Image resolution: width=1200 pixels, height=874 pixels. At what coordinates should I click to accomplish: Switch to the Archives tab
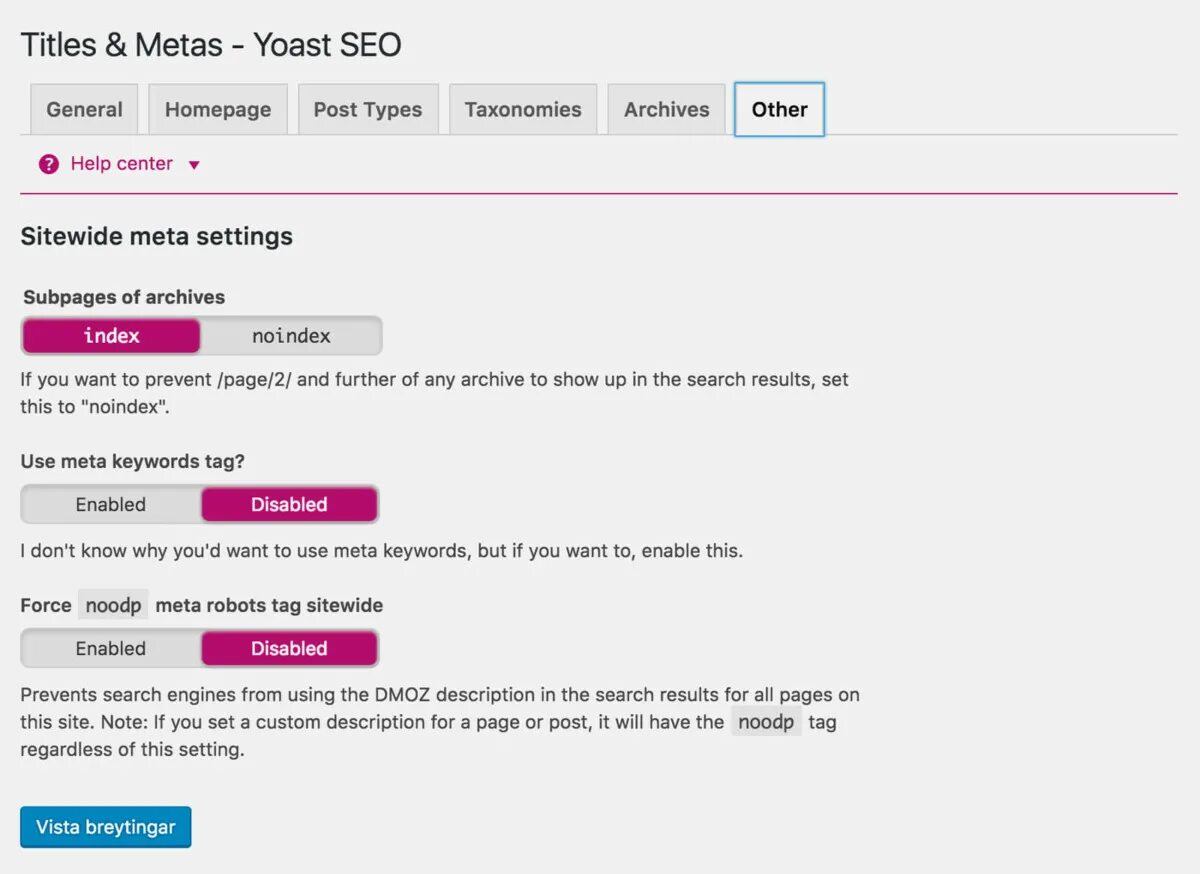(666, 110)
